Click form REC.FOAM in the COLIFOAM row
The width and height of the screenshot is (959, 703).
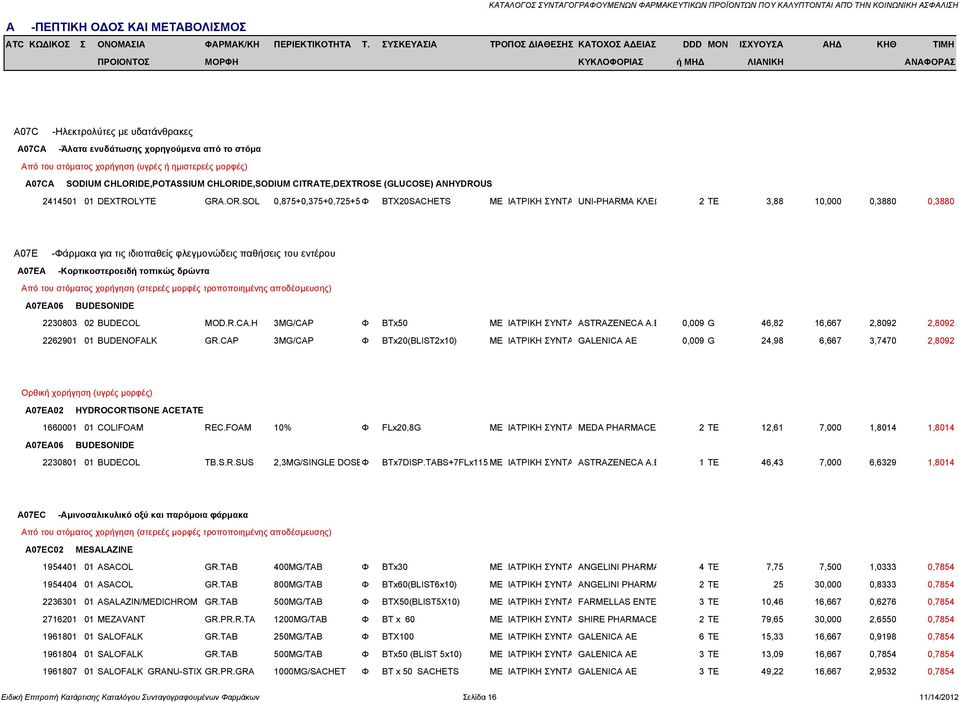(228, 428)
